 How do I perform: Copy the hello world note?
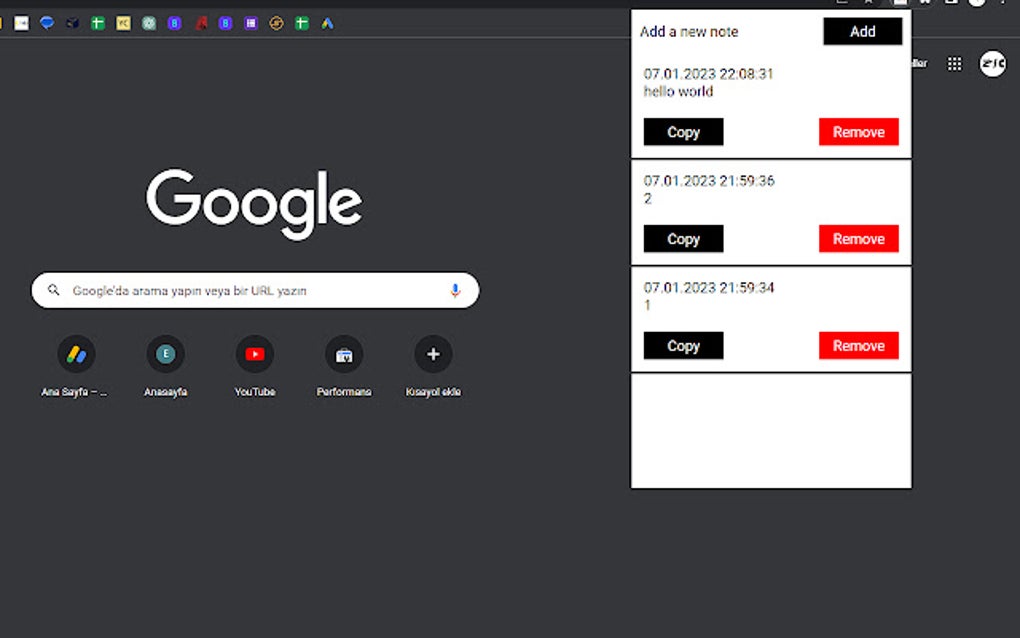[683, 131]
